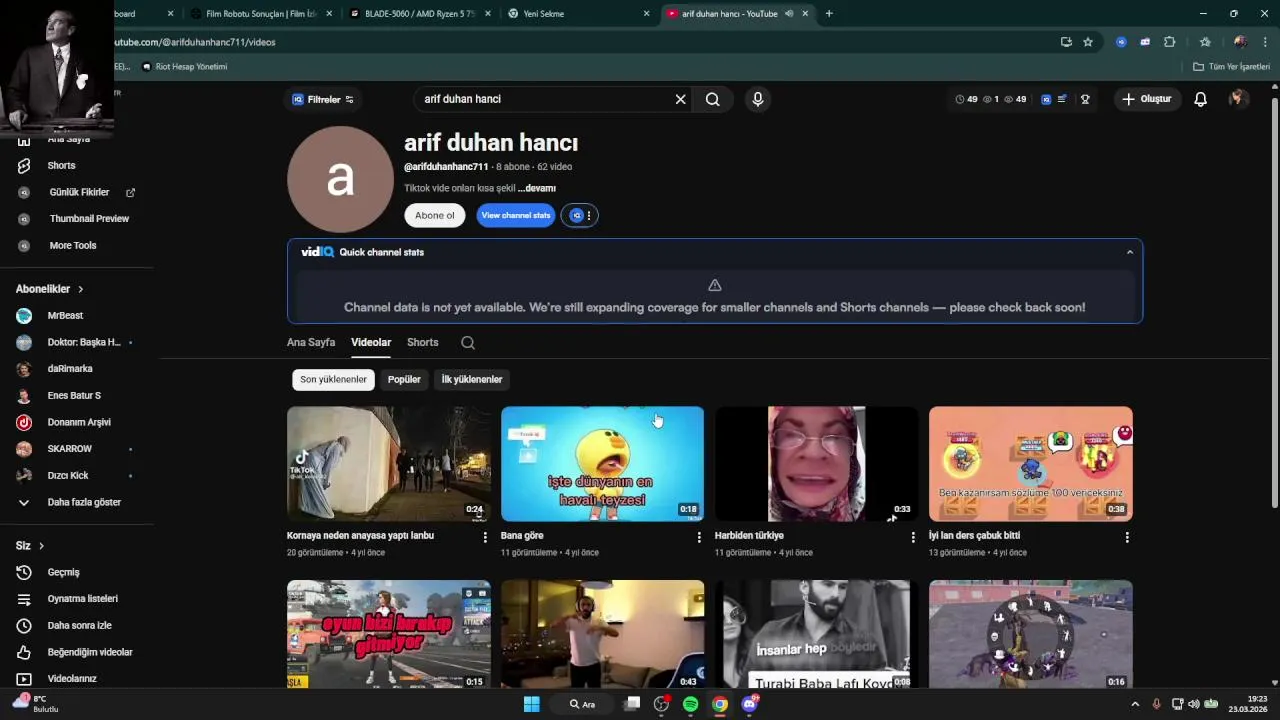This screenshot has height=720, width=1280.
Task: Sort videos by İlk yüklenenler chip
Action: tap(472, 379)
